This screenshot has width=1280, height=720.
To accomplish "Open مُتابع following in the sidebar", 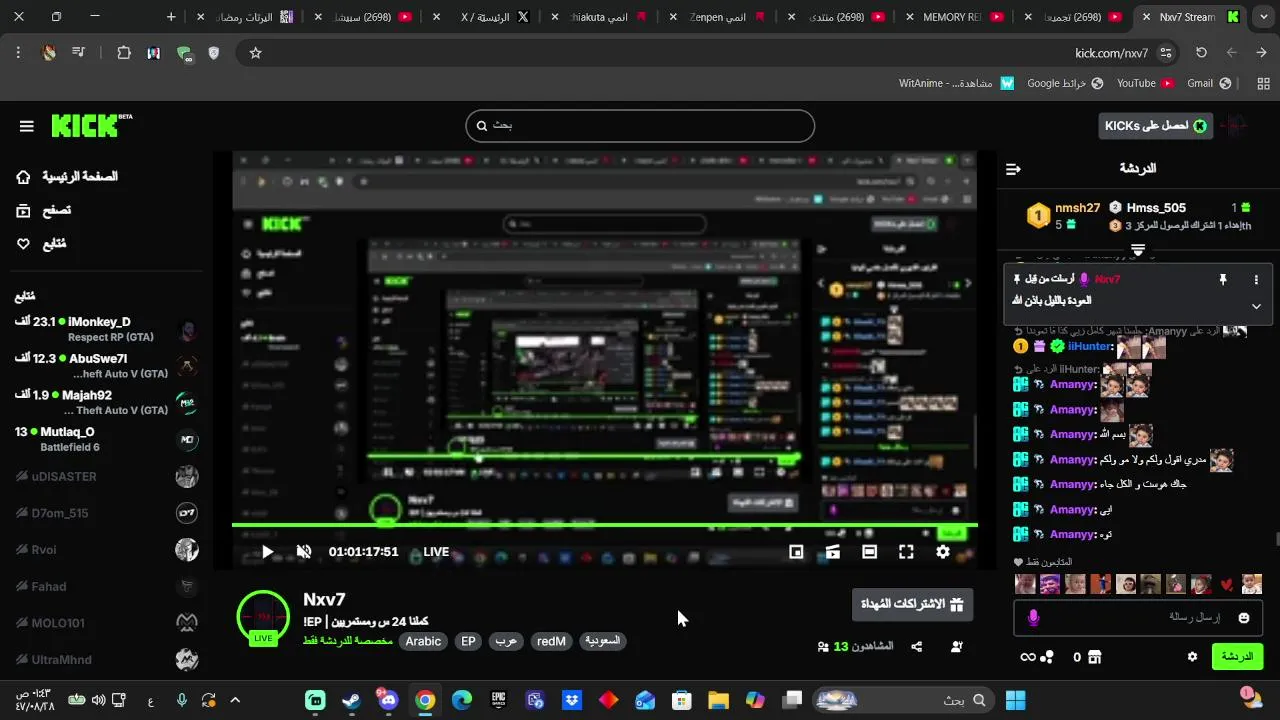I will pyautogui.click(x=42, y=244).
